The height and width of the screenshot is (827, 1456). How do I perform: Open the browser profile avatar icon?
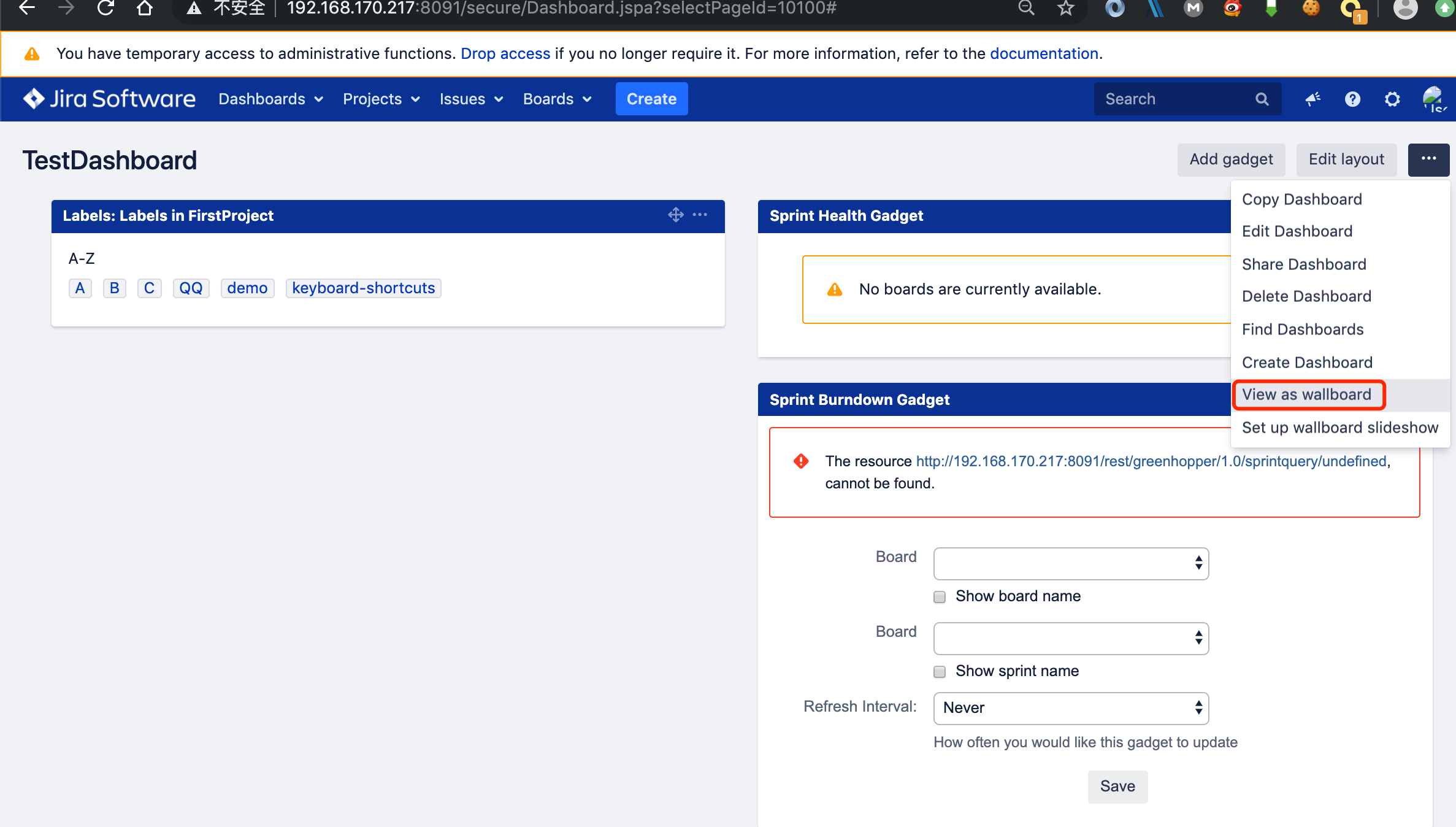pos(1405,8)
